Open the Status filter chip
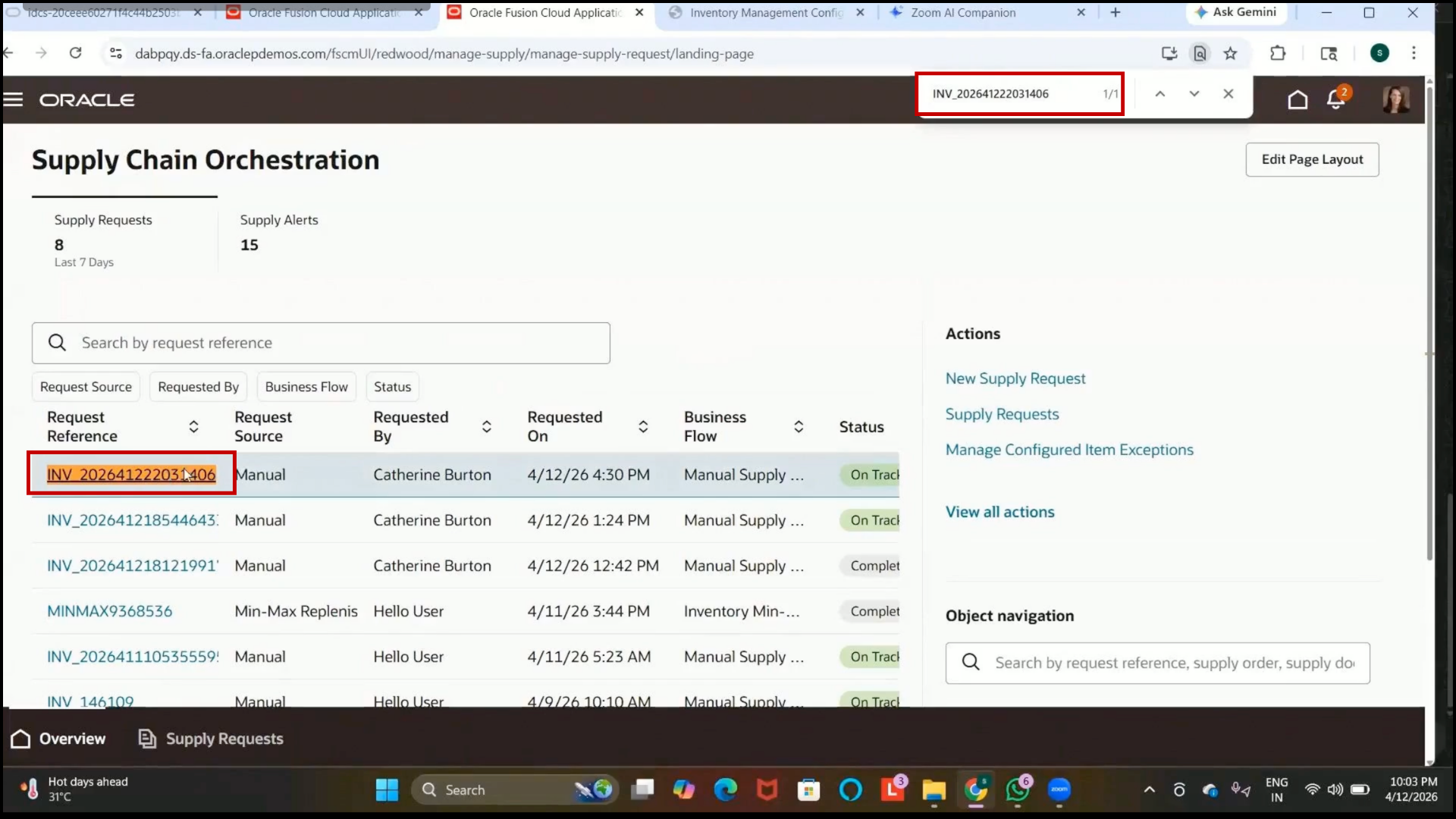1456x819 pixels. point(392,387)
